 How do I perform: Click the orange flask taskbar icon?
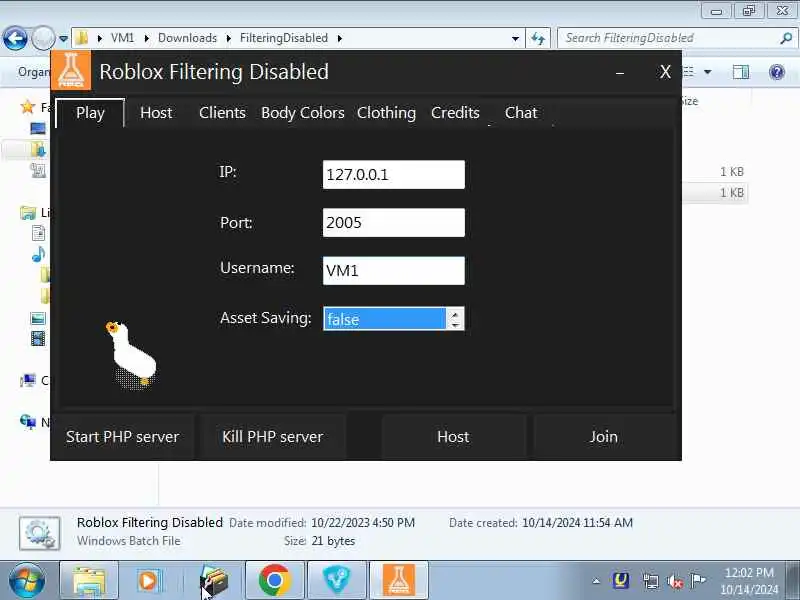point(398,581)
